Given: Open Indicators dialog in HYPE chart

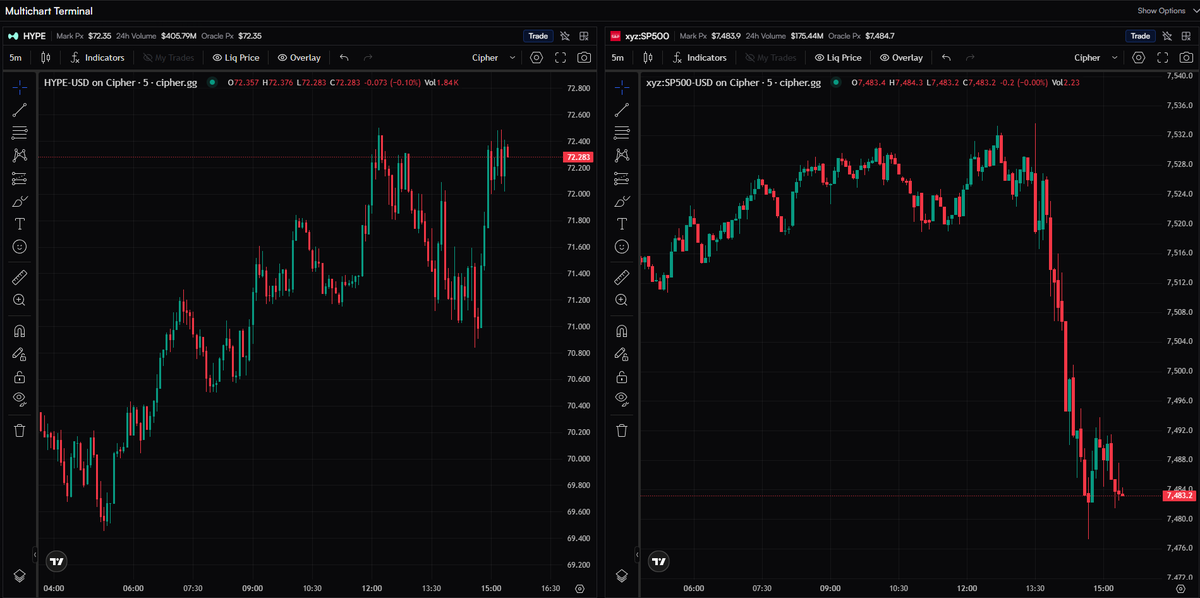Looking at the screenshot, I should pos(97,58).
